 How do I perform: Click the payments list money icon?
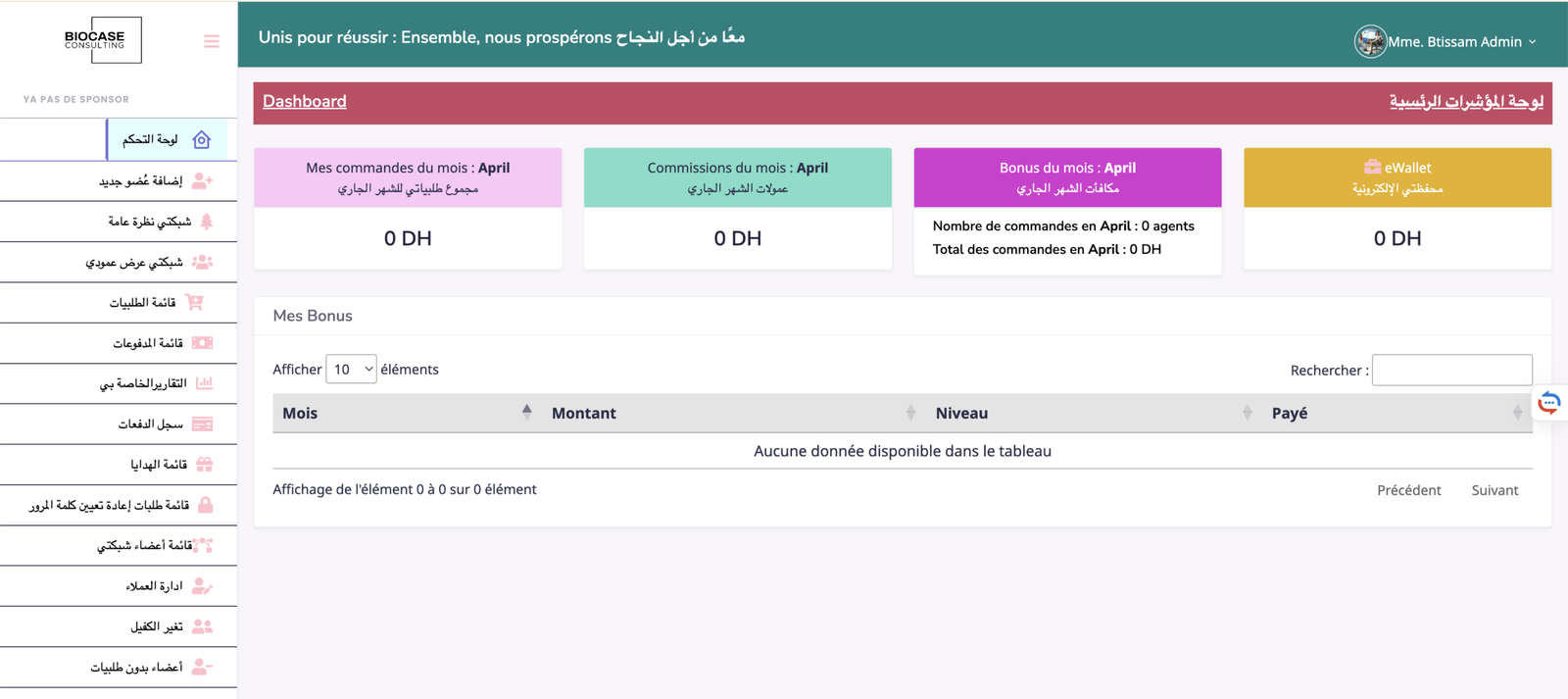pos(202,343)
